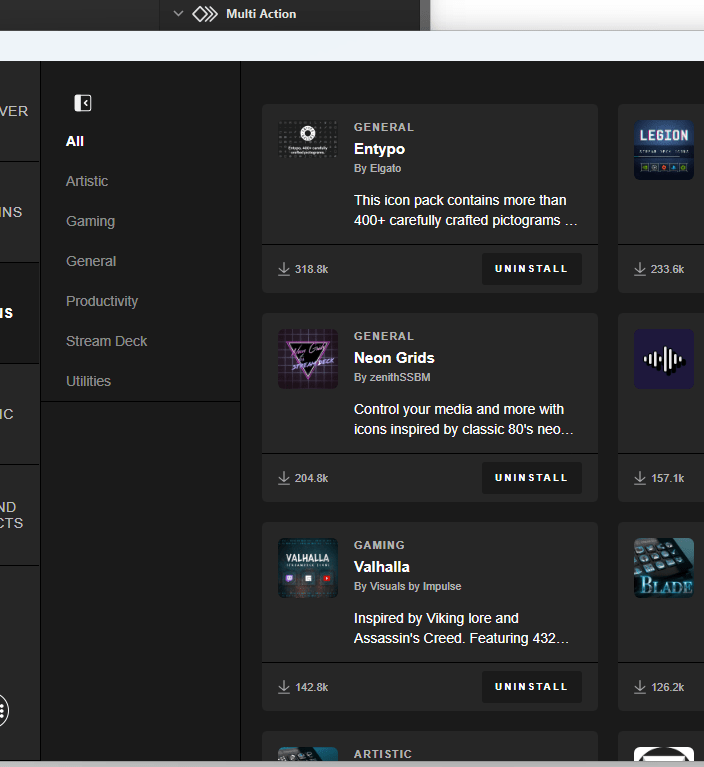704x767 pixels.
Task: Click the Valhalla description text
Action: tap(461, 628)
